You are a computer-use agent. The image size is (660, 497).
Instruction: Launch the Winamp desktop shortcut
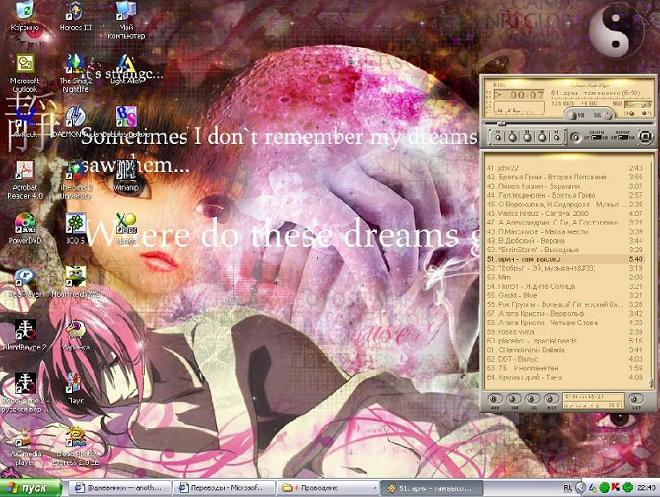pos(125,176)
